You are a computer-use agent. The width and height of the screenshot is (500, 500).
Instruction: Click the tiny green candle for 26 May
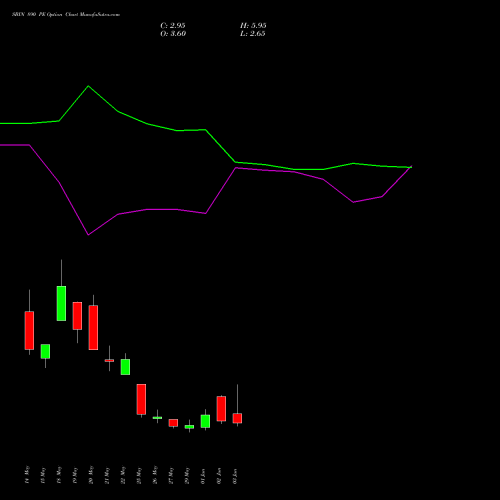point(157,418)
